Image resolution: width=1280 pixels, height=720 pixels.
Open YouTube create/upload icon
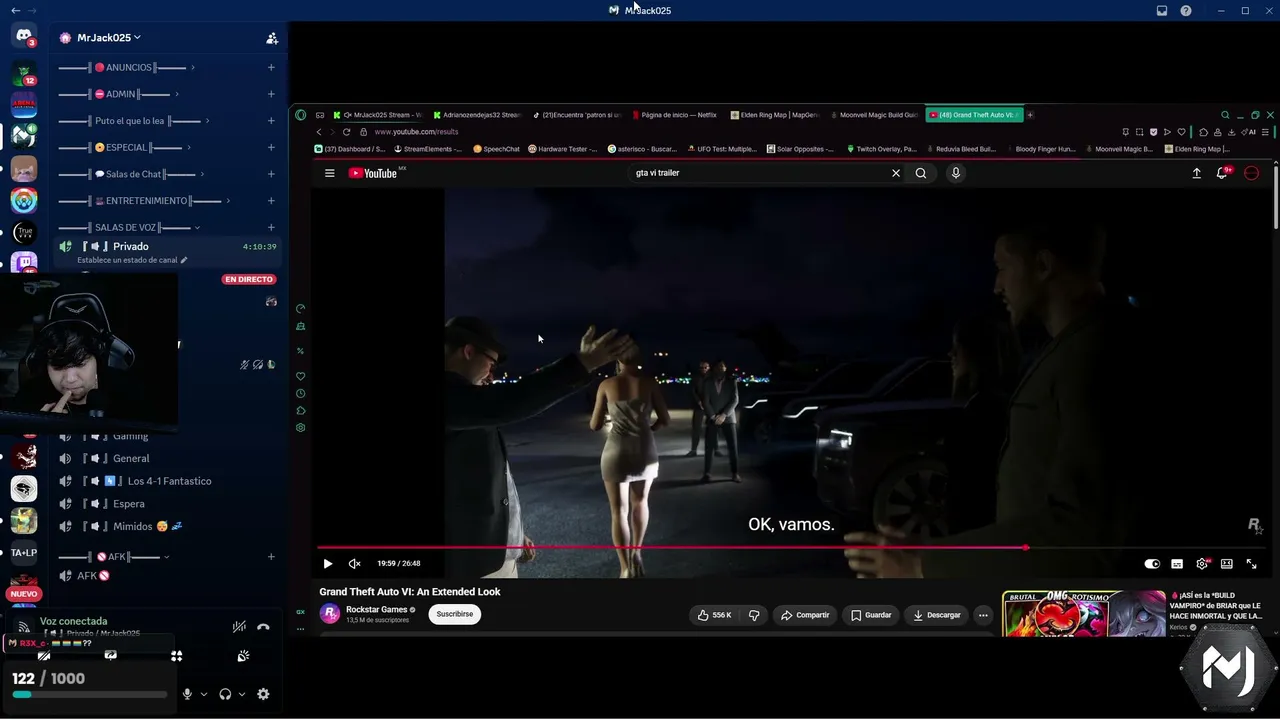pos(1196,173)
